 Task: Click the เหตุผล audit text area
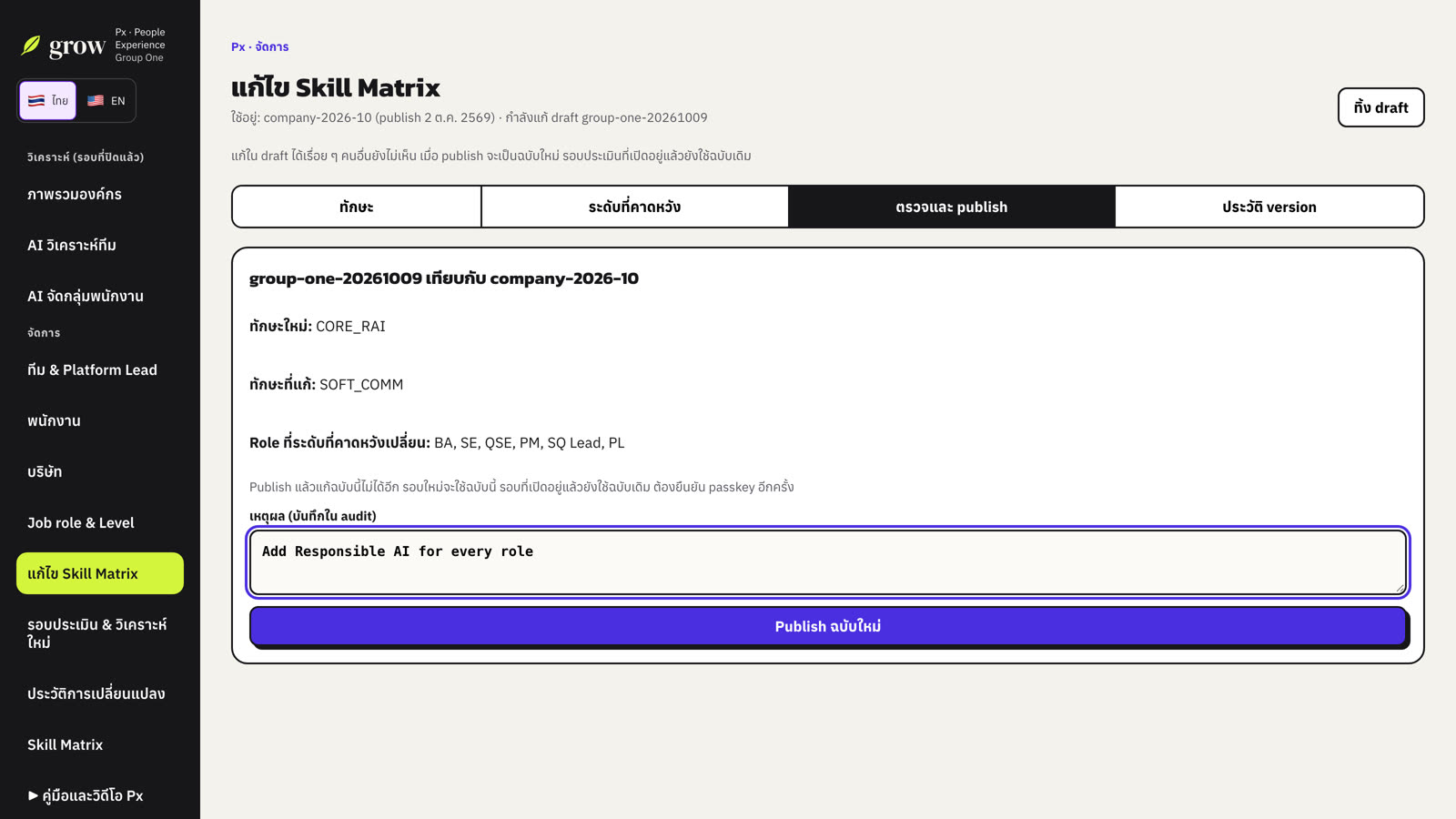click(828, 562)
